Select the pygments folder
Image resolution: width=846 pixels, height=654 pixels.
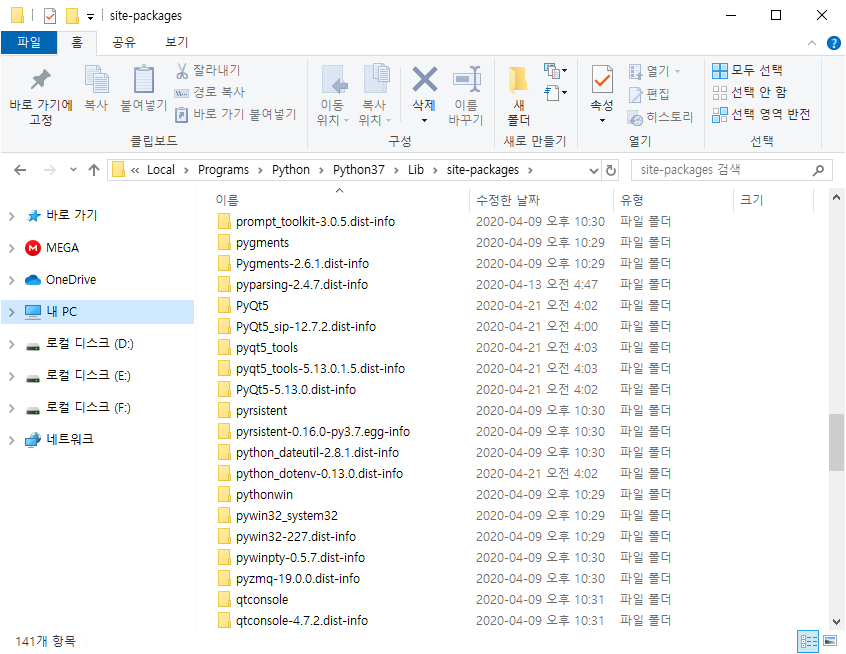[x=262, y=243]
